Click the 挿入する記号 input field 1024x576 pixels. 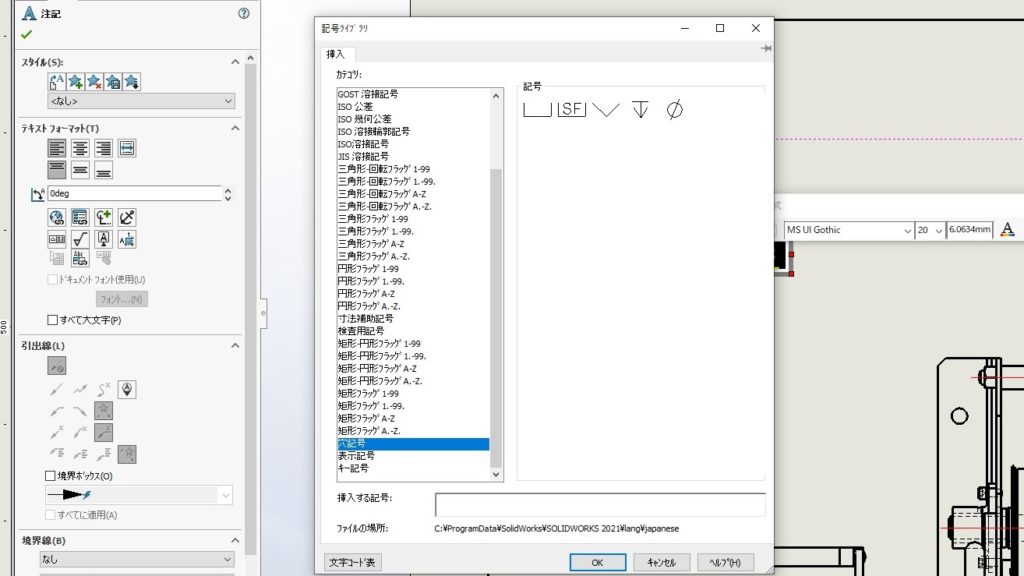pos(600,504)
